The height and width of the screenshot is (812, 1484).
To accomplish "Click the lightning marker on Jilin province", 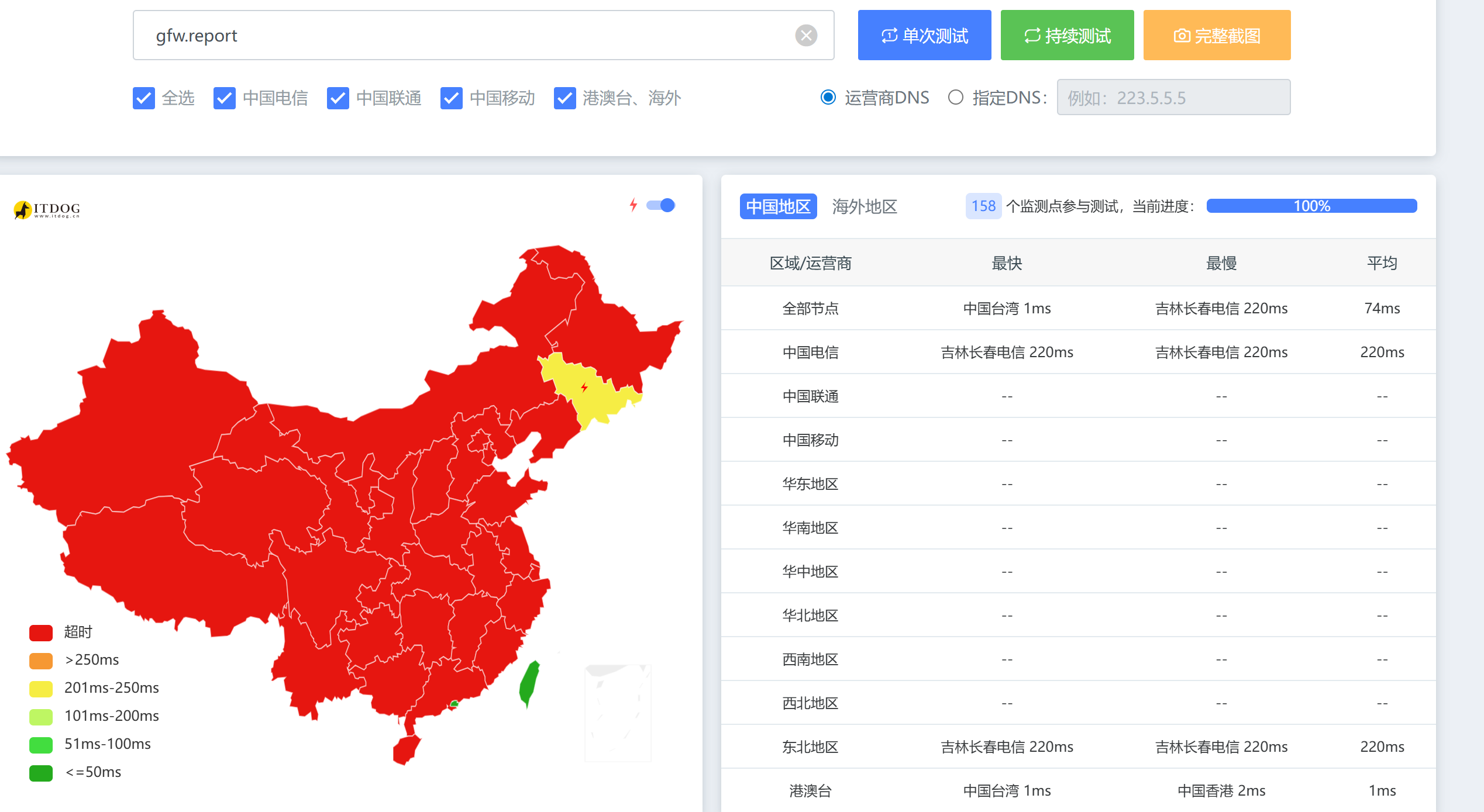I will [584, 387].
